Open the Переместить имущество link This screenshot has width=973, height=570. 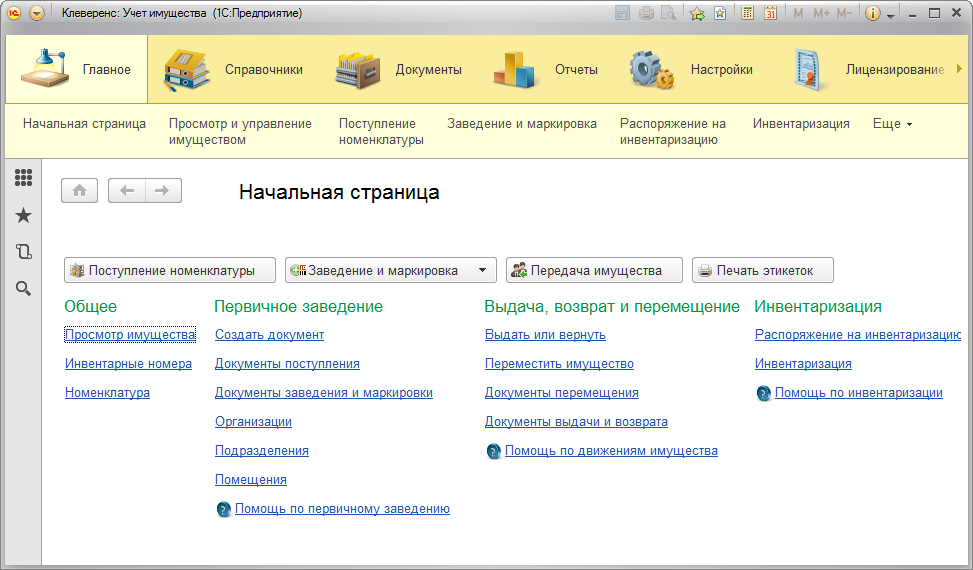point(559,363)
